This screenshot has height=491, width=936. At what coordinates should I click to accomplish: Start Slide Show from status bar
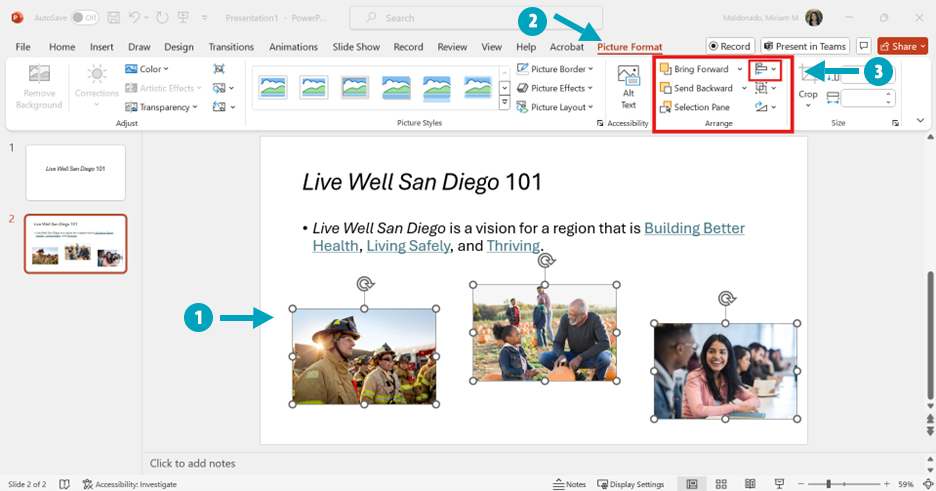(x=779, y=484)
